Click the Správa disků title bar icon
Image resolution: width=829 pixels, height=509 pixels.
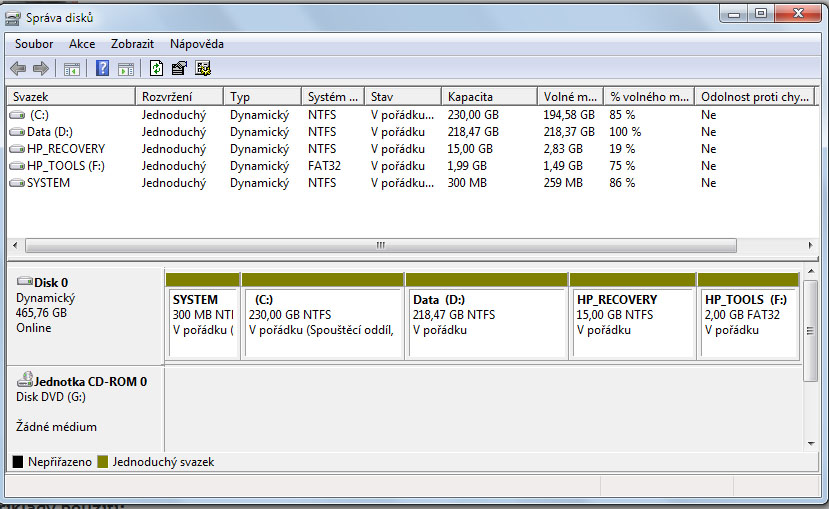point(13,18)
